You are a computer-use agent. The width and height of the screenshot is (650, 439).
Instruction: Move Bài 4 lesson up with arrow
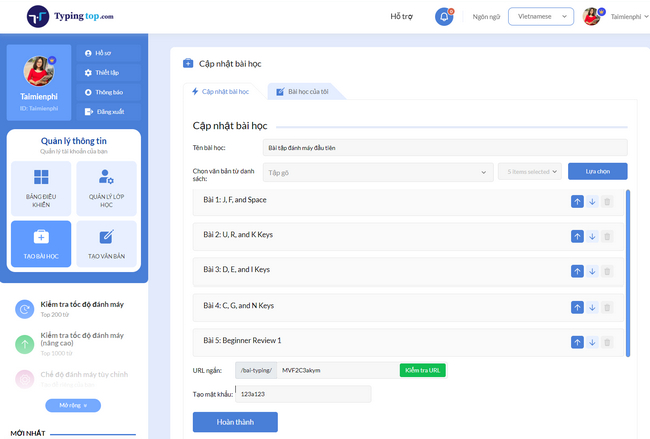[577, 306]
